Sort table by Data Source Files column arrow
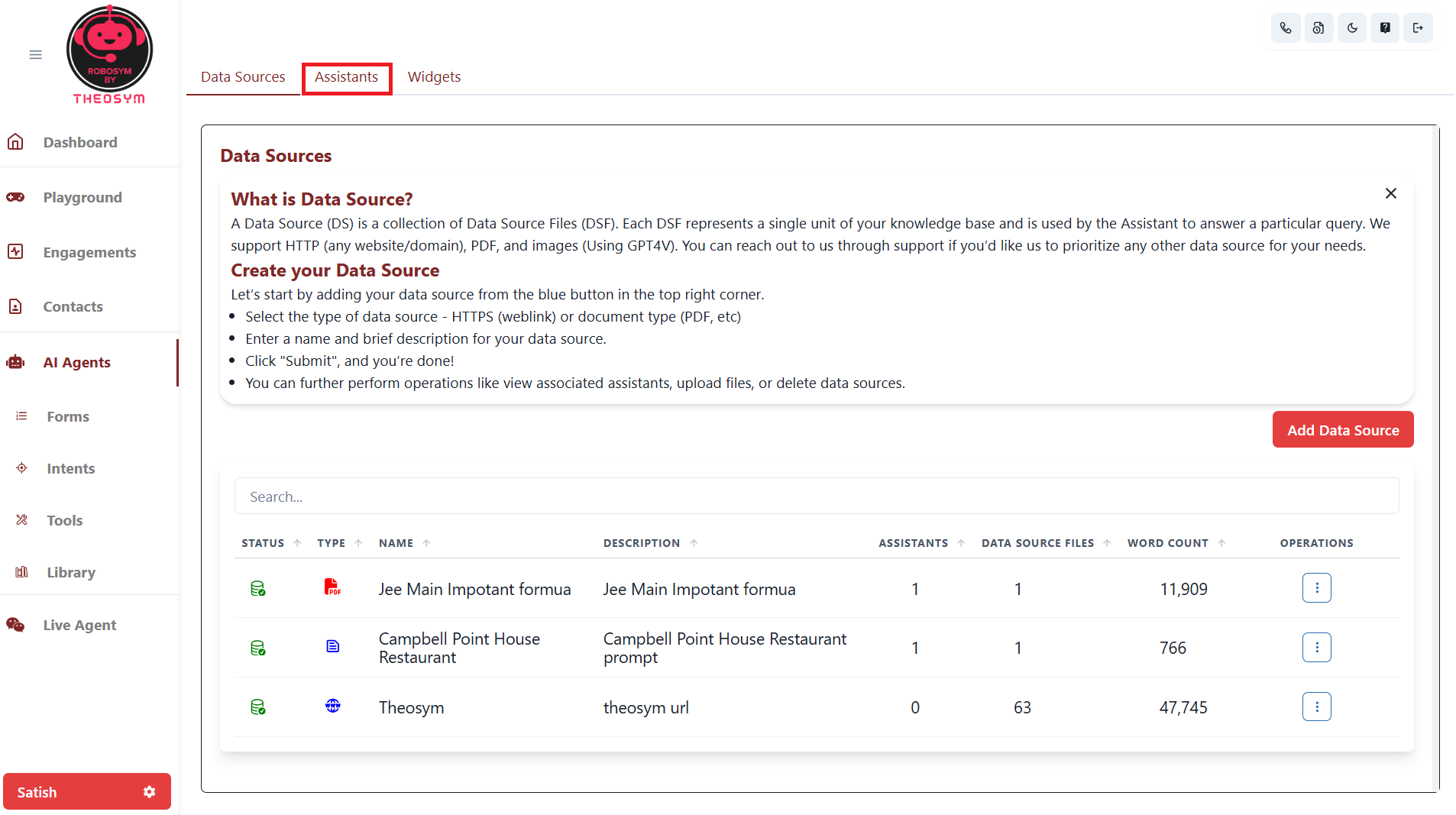Screen dimensions: 1456x815 (x=1108, y=543)
